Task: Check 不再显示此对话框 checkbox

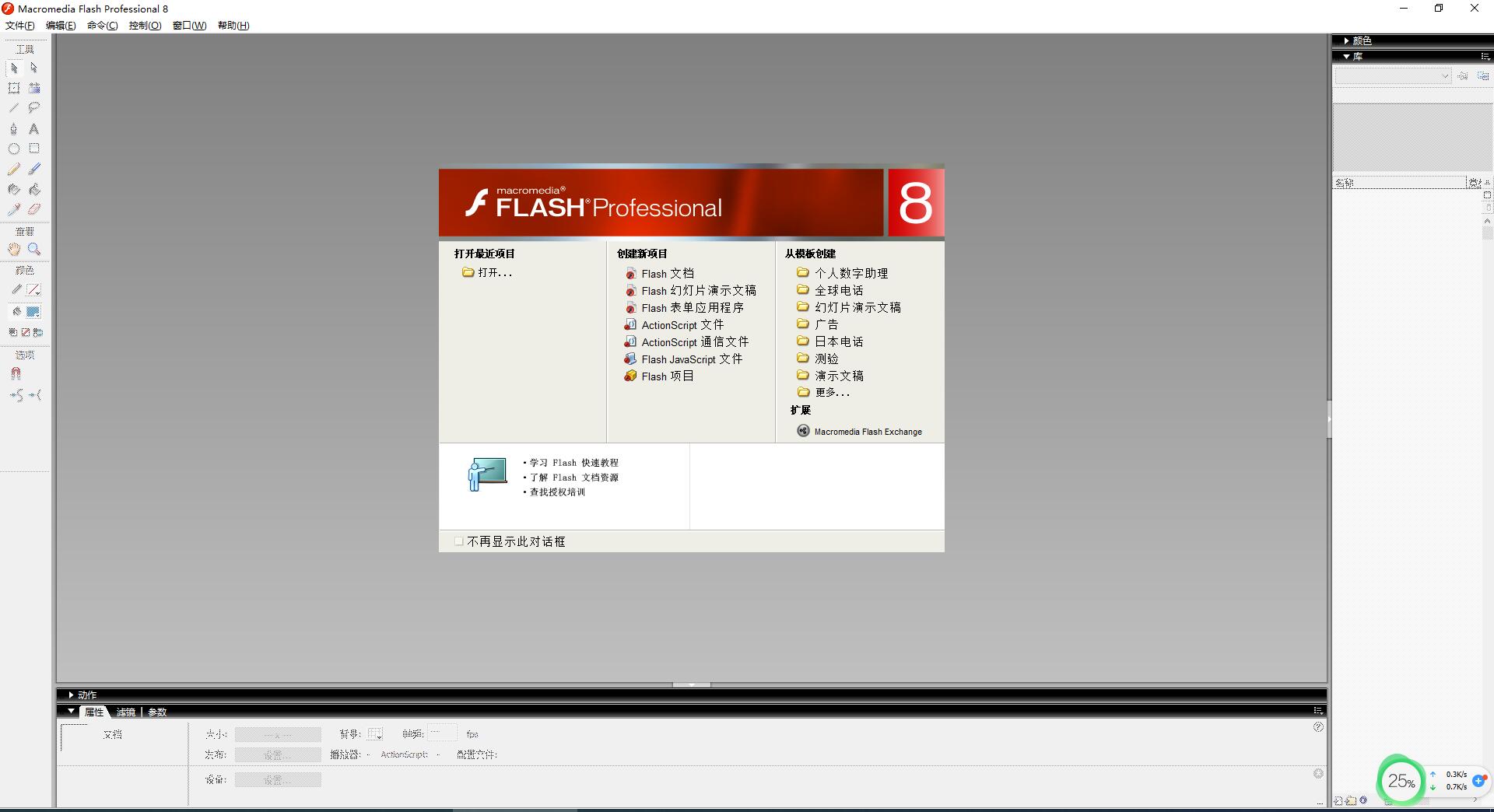Action: tap(459, 541)
